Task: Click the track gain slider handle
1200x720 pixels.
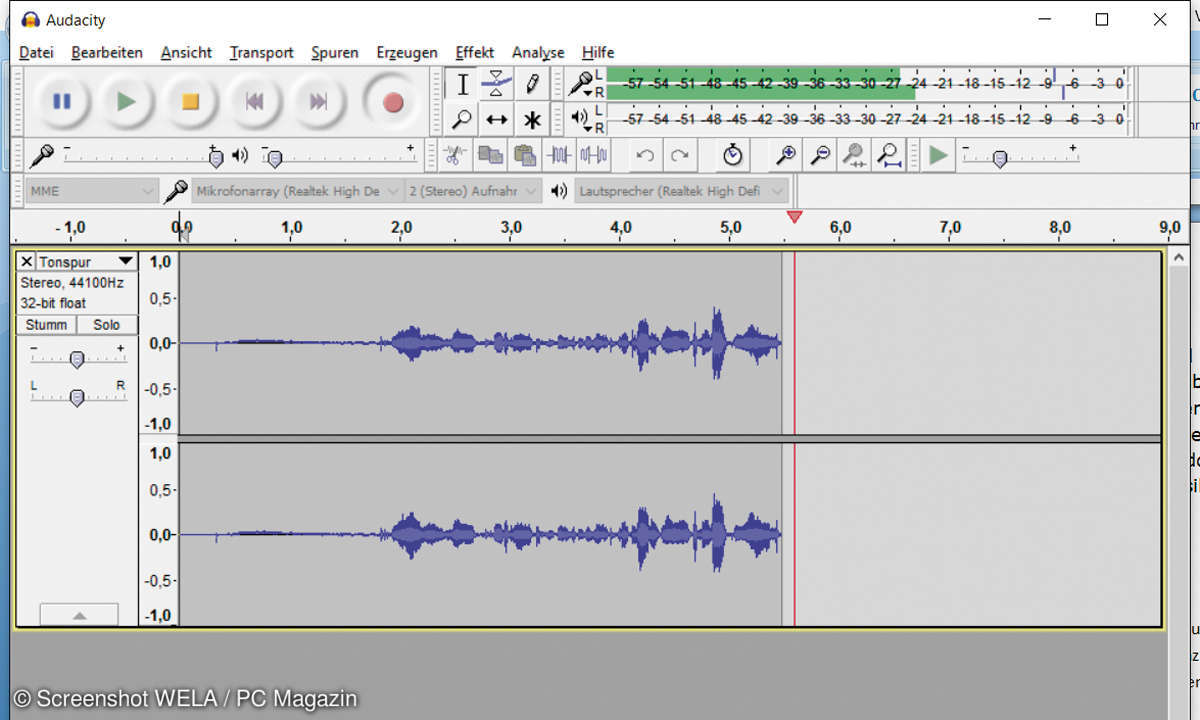Action: point(76,360)
